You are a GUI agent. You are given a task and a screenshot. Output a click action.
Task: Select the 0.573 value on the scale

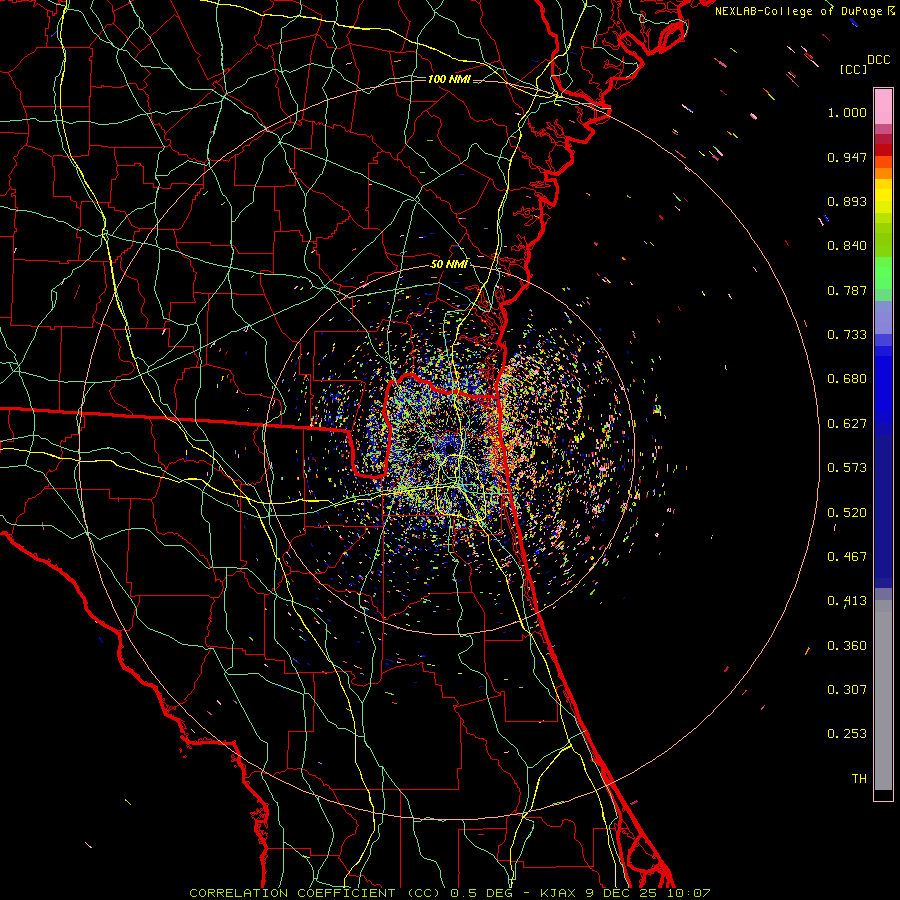pos(847,468)
